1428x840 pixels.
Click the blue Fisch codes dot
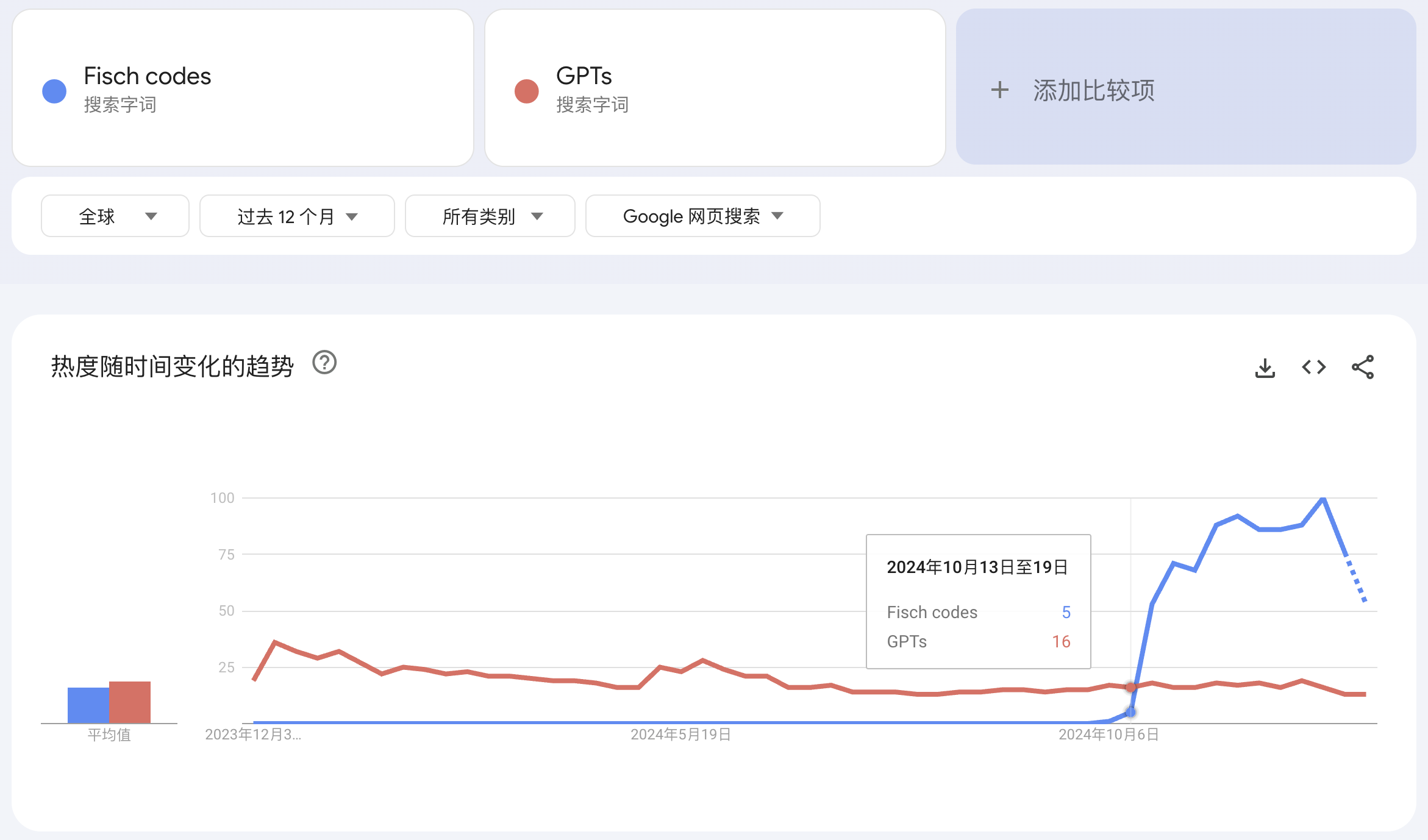(x=54, y=91)
